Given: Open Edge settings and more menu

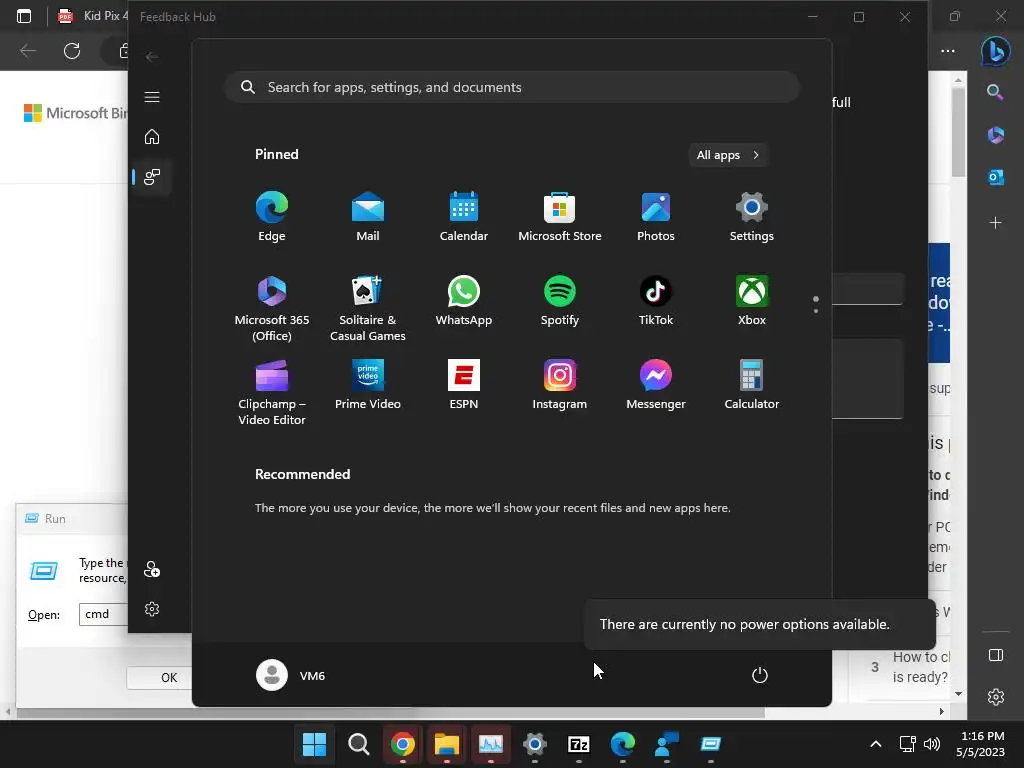Looking at the screenshot, I should pyautogui.click(x=948, y=51).
